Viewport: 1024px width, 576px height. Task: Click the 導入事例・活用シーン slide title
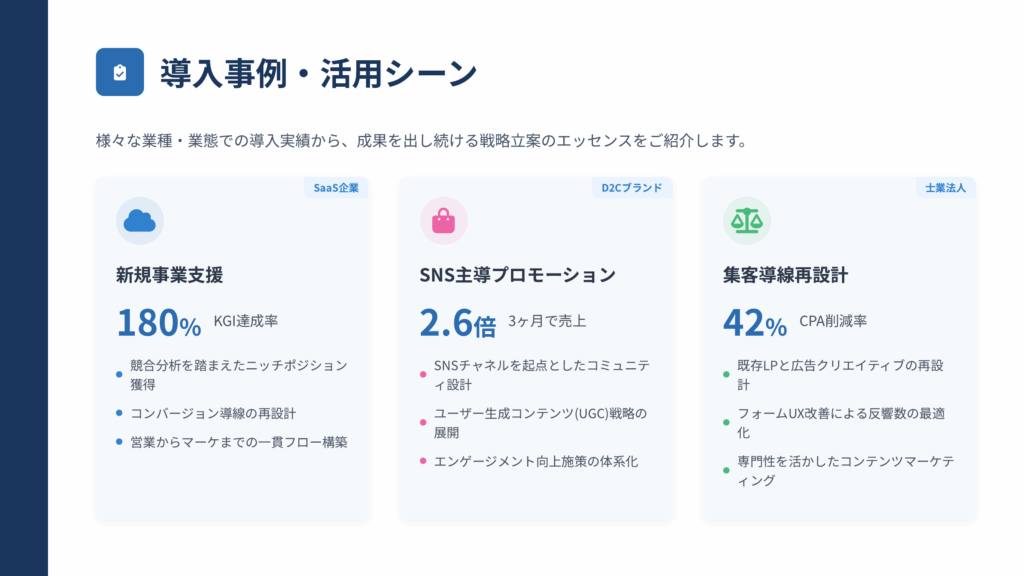(319, 72)
